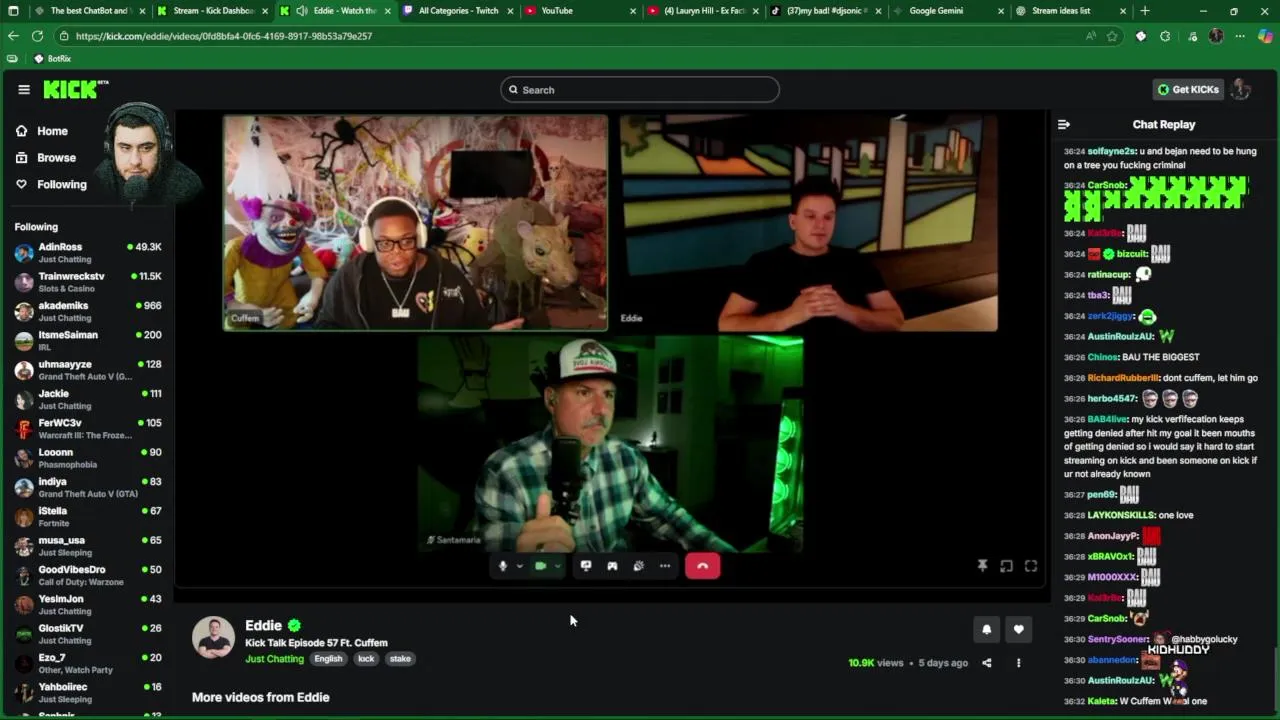Screen dimensions: 1280x720
Task: Open akademiks channel in Following list
Action: [88, 311]
